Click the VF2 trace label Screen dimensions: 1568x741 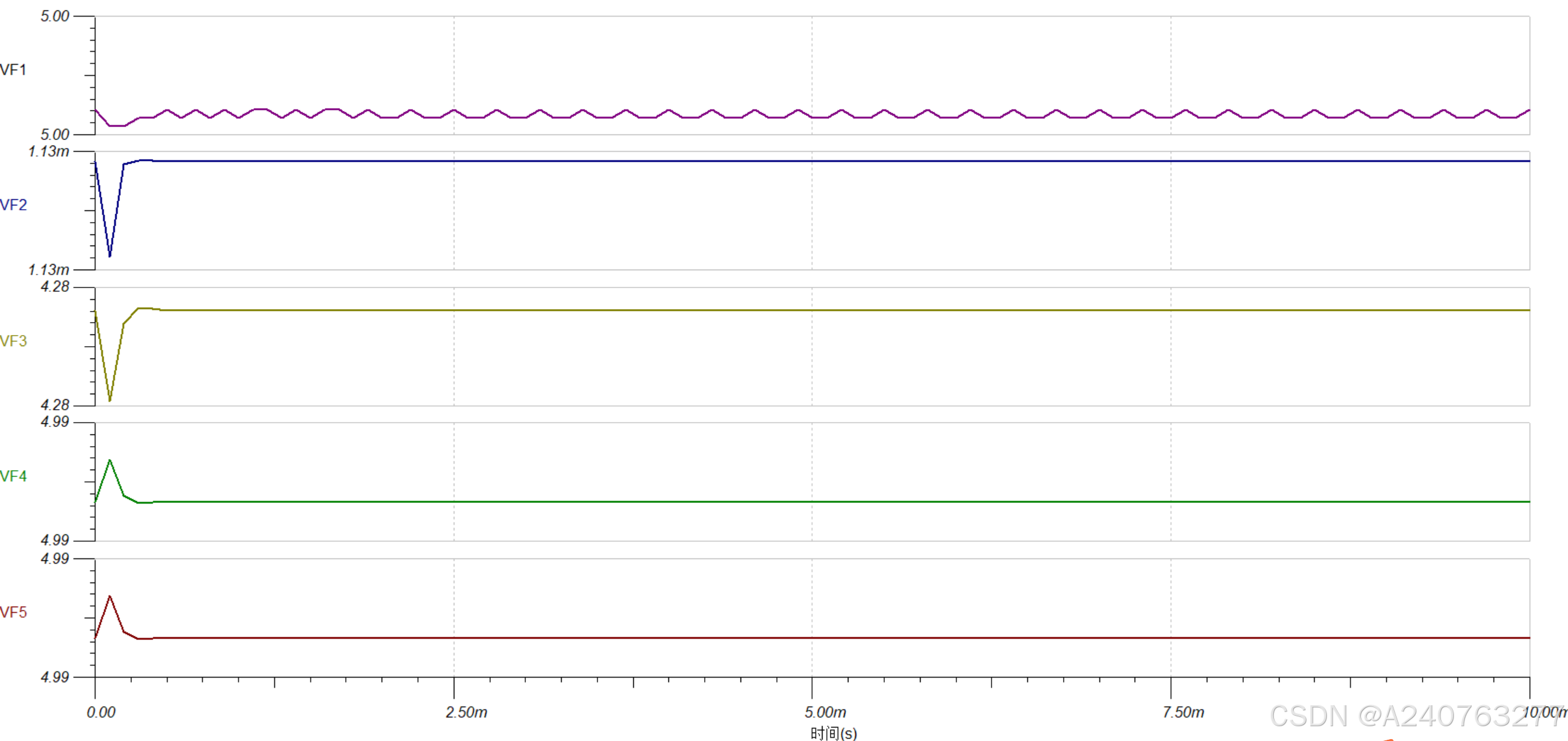pyautogui.click(x=14, y=205)
